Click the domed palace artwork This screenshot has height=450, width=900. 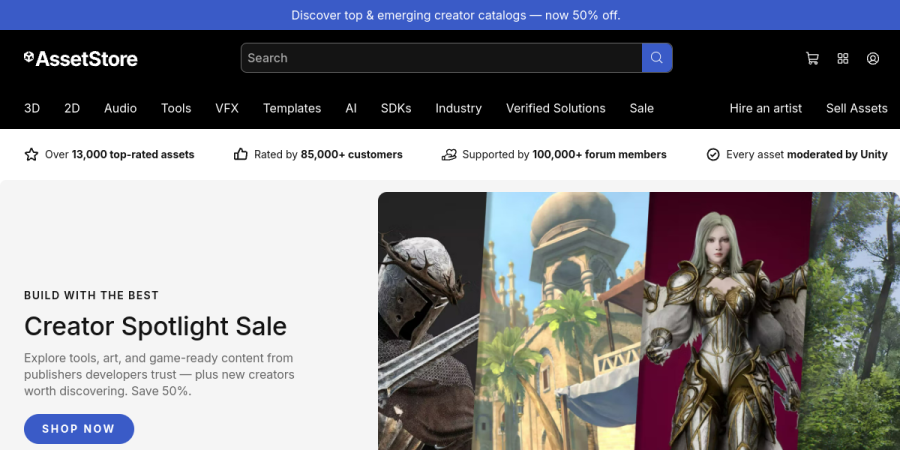(562, 321)
